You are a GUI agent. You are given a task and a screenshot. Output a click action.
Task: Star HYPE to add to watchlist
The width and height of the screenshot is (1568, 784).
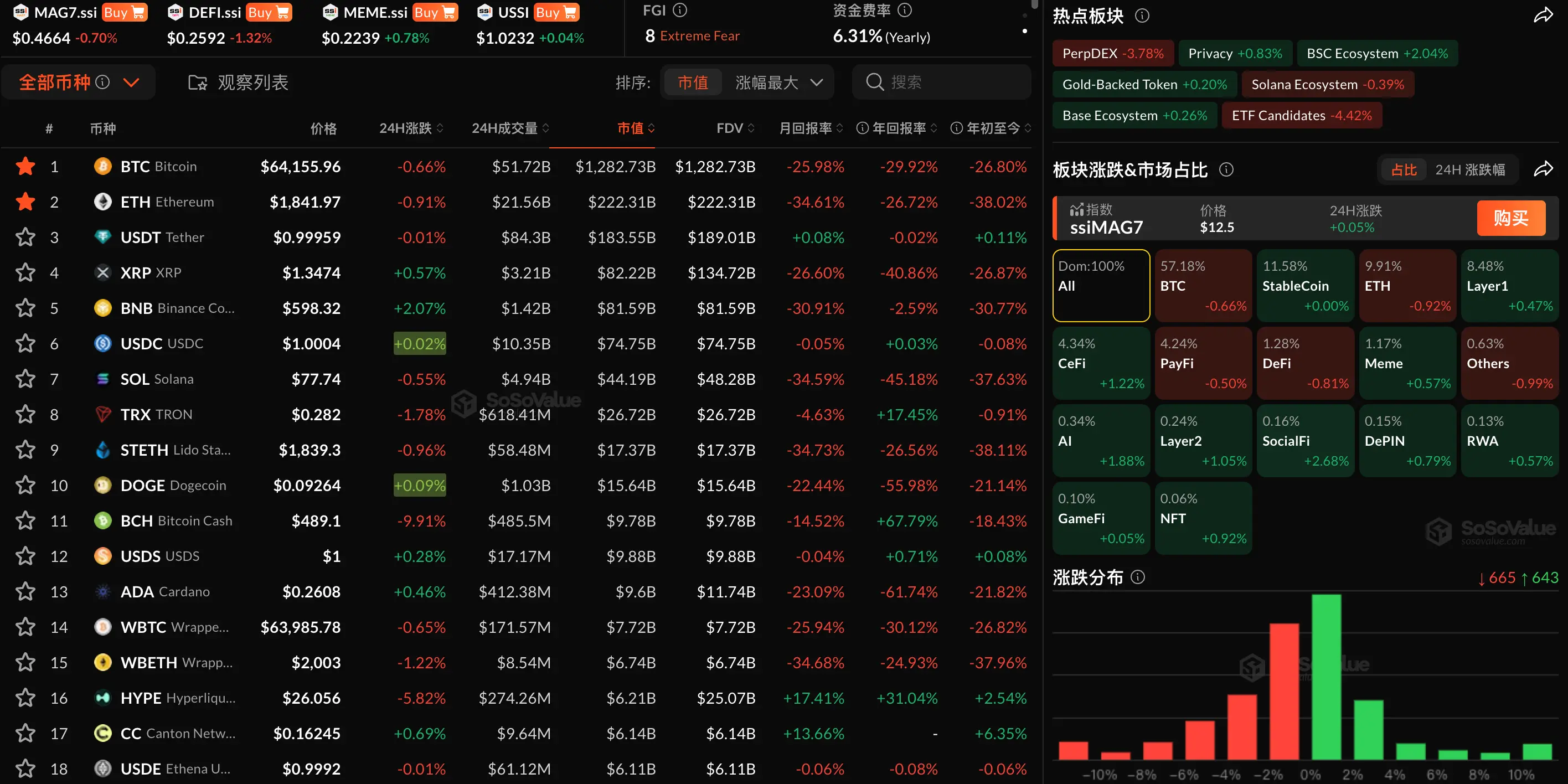(25, 698)
